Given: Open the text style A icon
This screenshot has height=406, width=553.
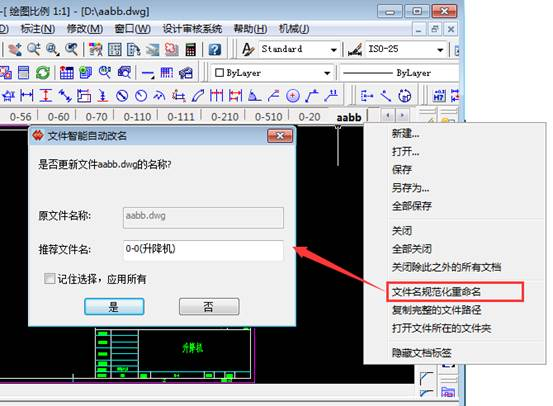Looking at the screenshot, I should 248,49.
